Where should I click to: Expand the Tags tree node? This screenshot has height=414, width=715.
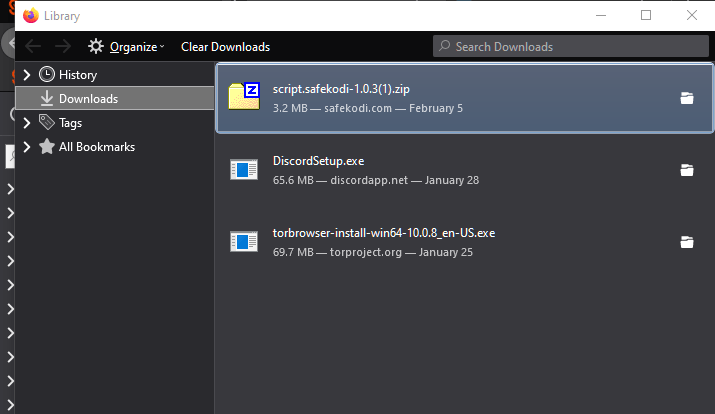point(26,123)
